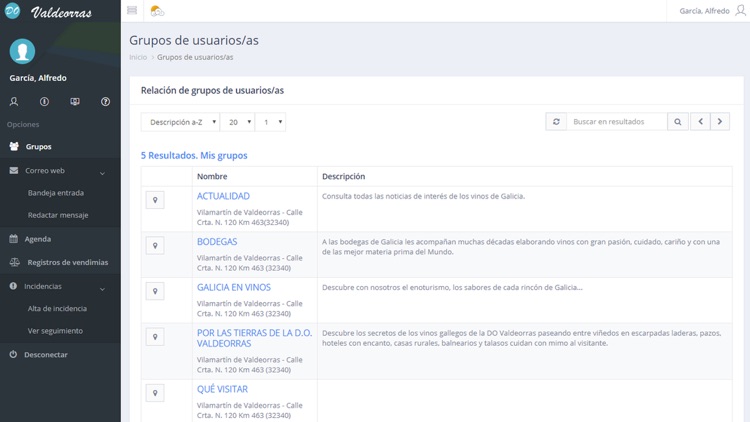Image resolution: width=750 pixels, height=422 pixels.
Task: Open Ver seguimiento submenu item
Action: [x=55, y=331]
